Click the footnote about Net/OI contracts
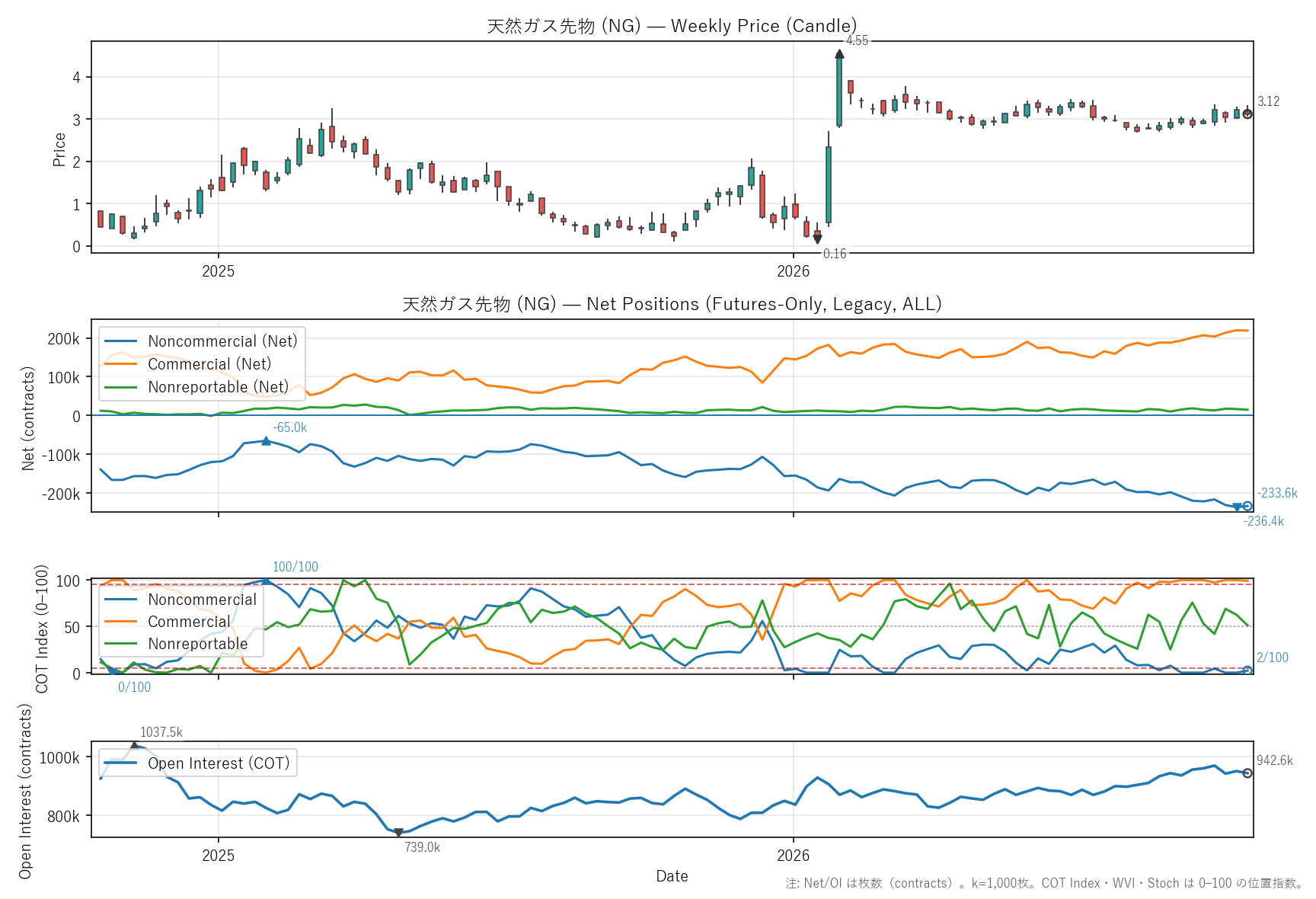This screenshot has width=1316, height=899. click(1046, 883)
